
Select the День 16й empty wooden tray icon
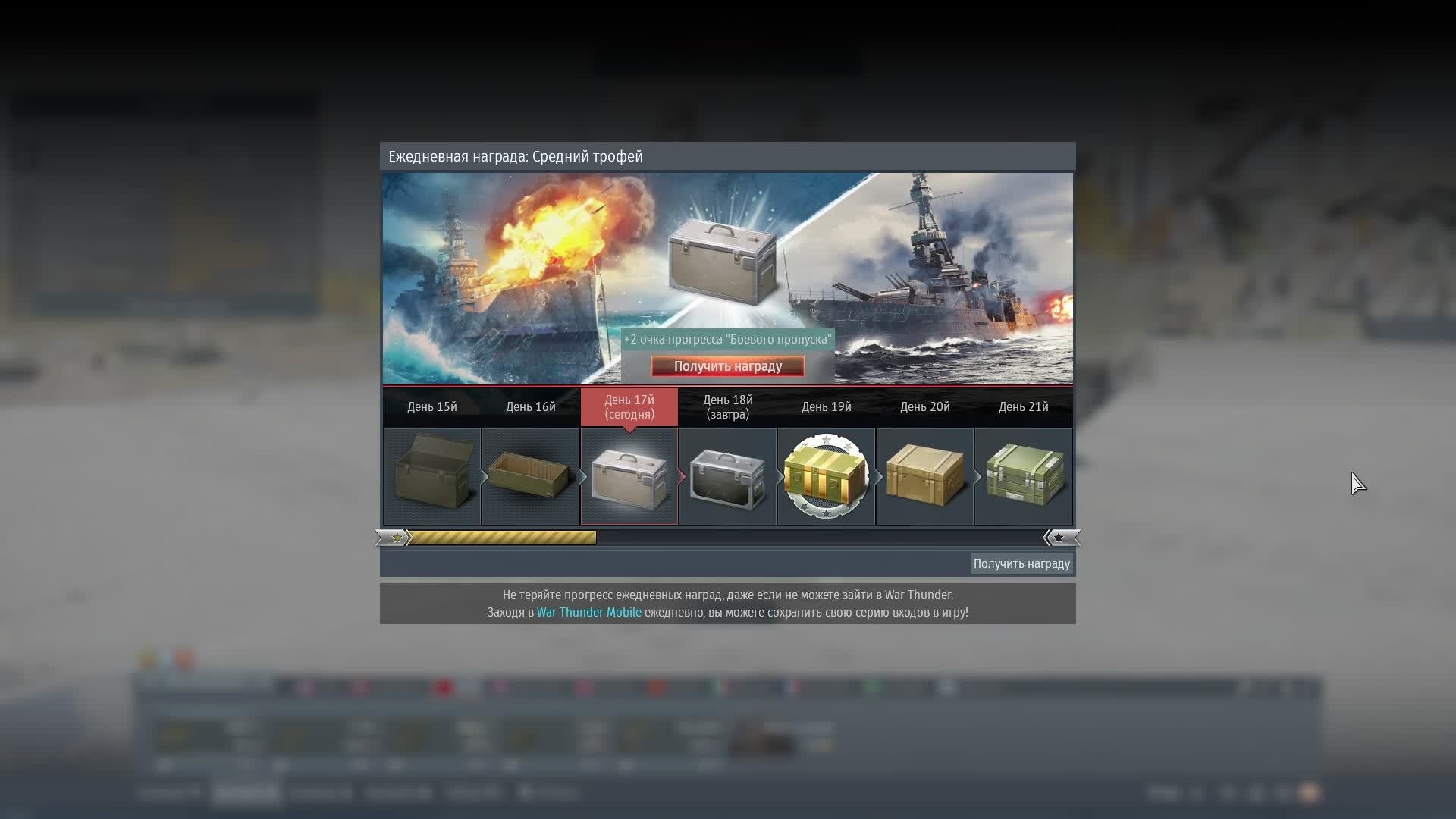[x=530, y=476]
